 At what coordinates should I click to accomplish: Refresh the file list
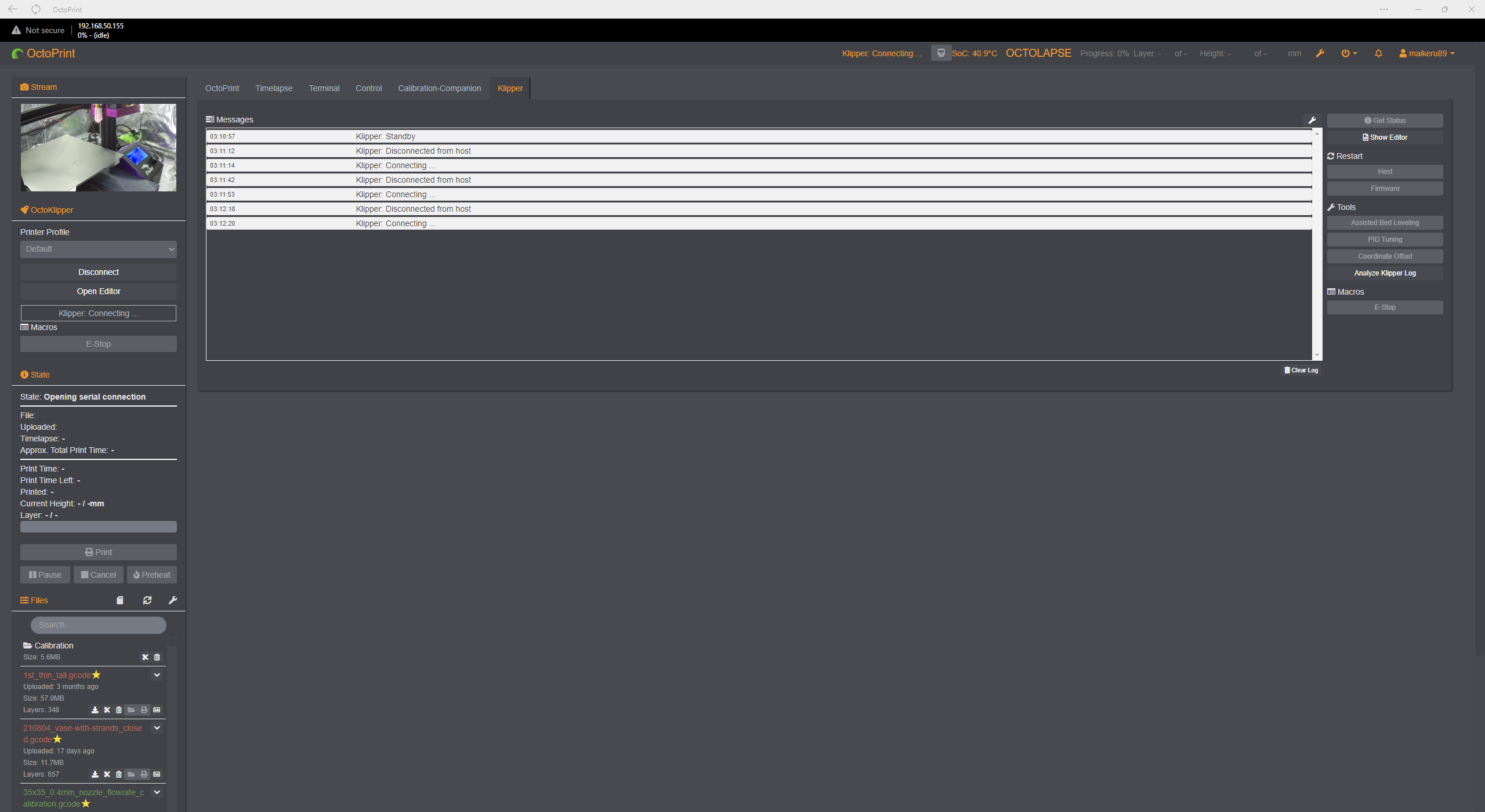[147, 600]
